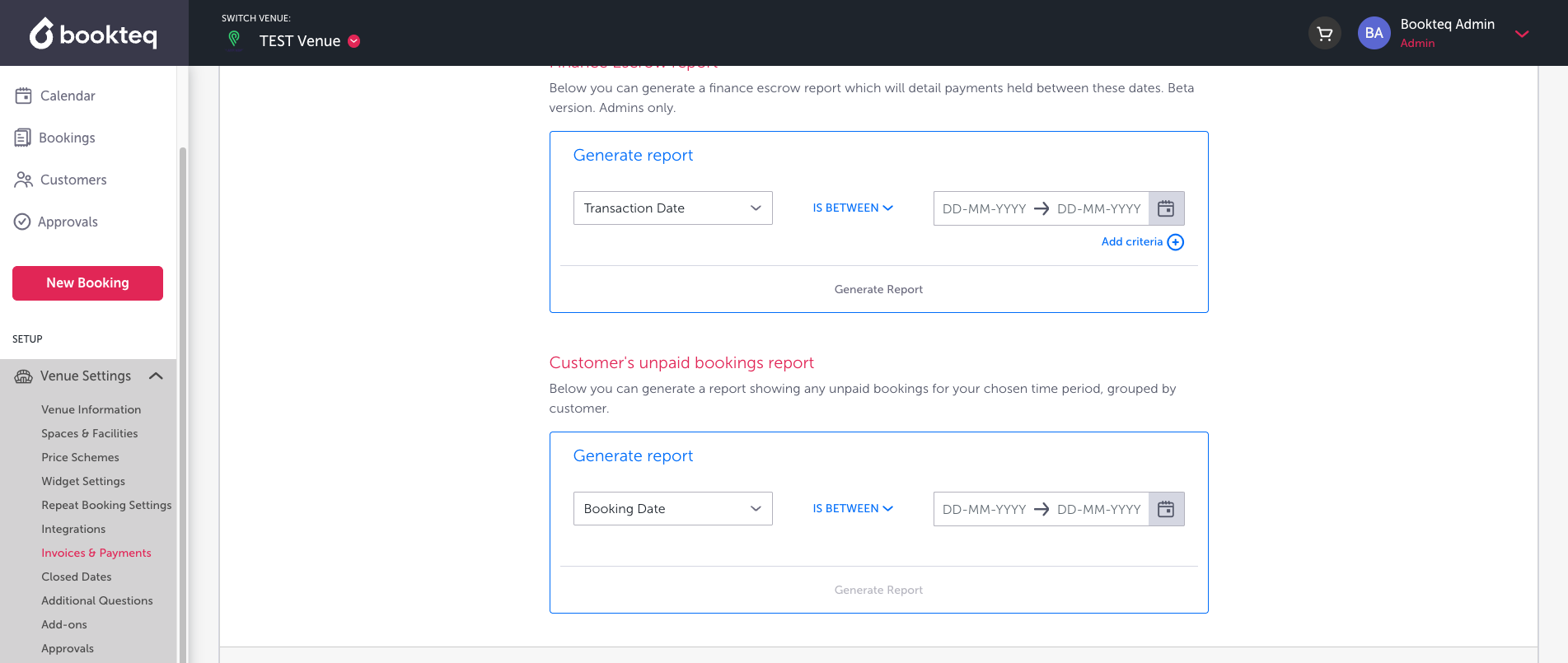
Task: Click the Bookteq logo
Action: [x=93, y=34]
